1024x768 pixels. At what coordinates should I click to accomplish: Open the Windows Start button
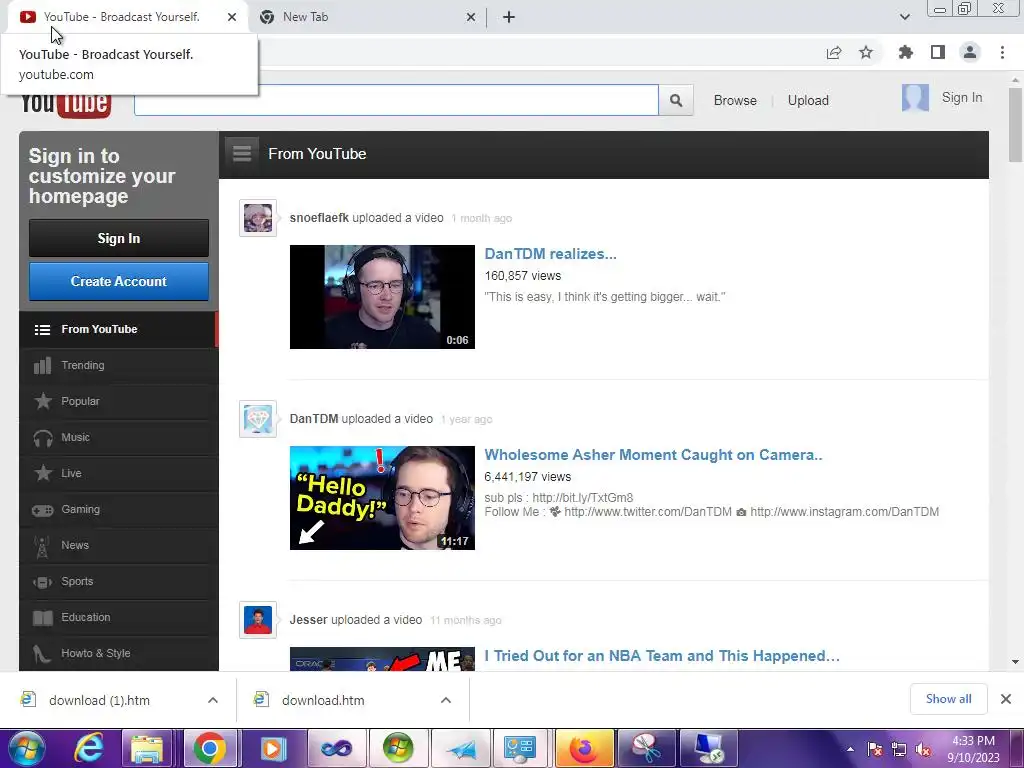point(27,748)
